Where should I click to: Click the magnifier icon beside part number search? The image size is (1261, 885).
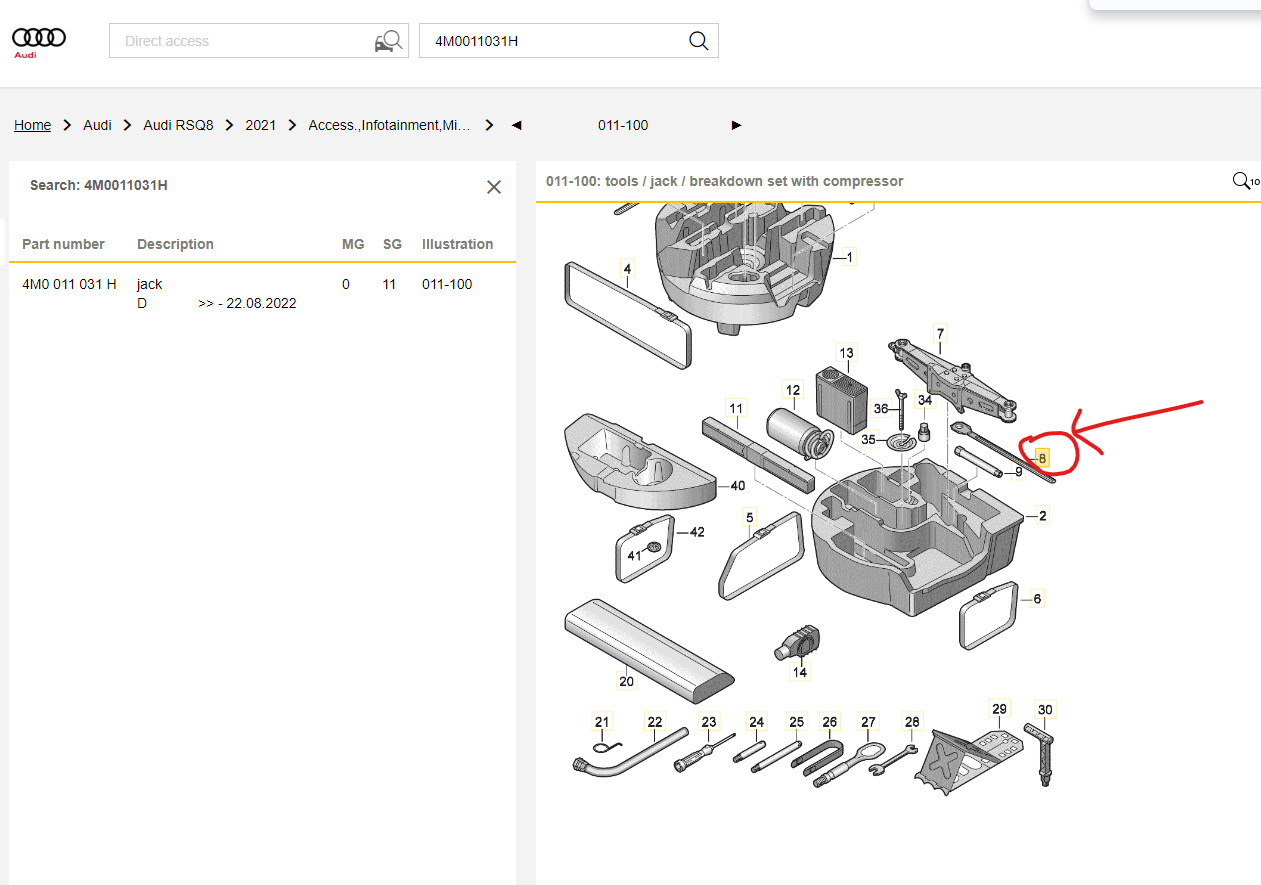(x=698, y=41)
